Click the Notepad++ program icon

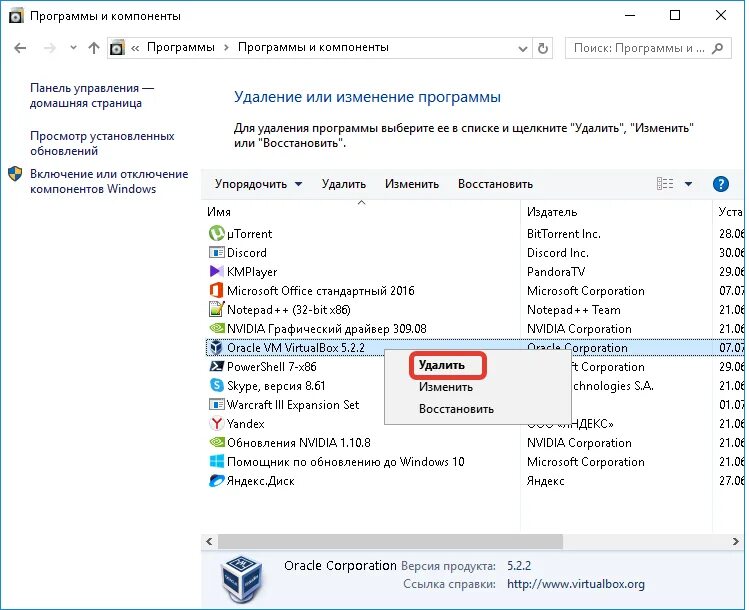(216, 309)
